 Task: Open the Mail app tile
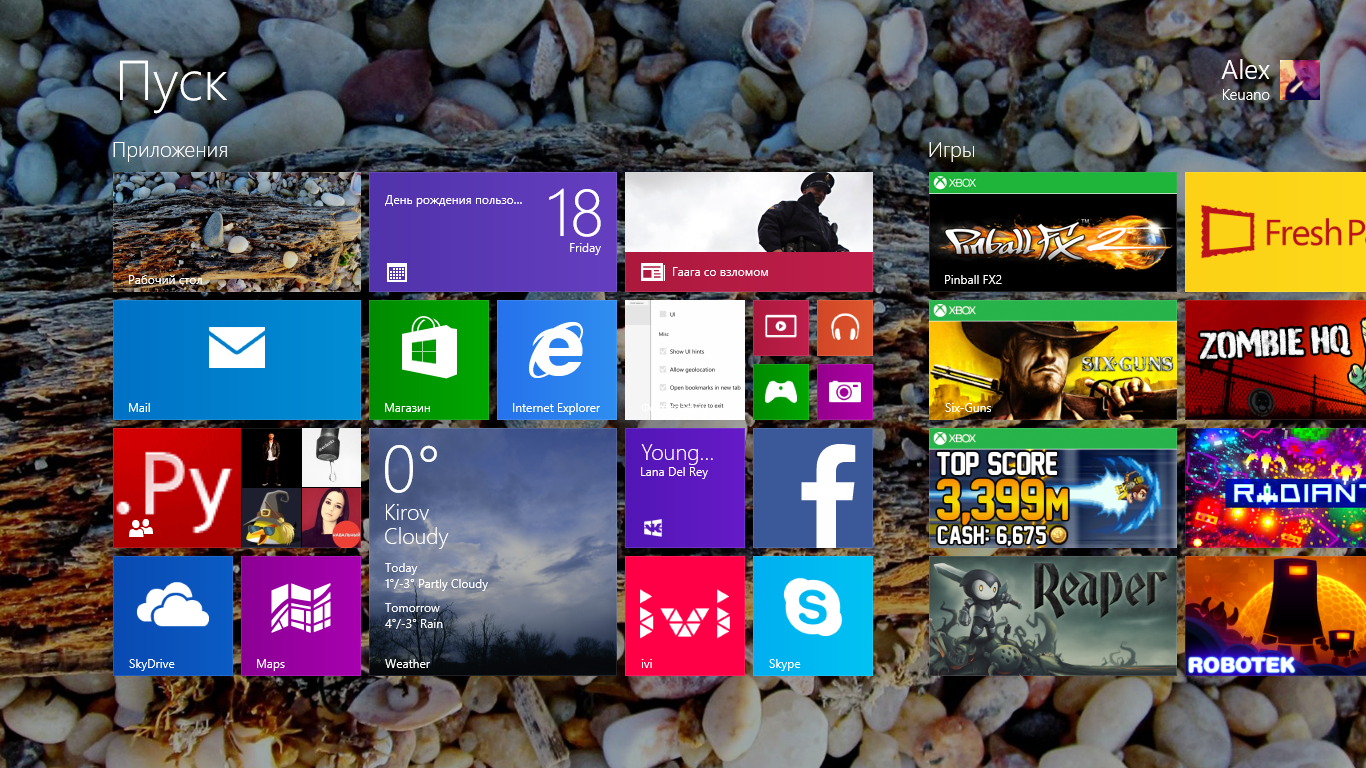point(236,360)
